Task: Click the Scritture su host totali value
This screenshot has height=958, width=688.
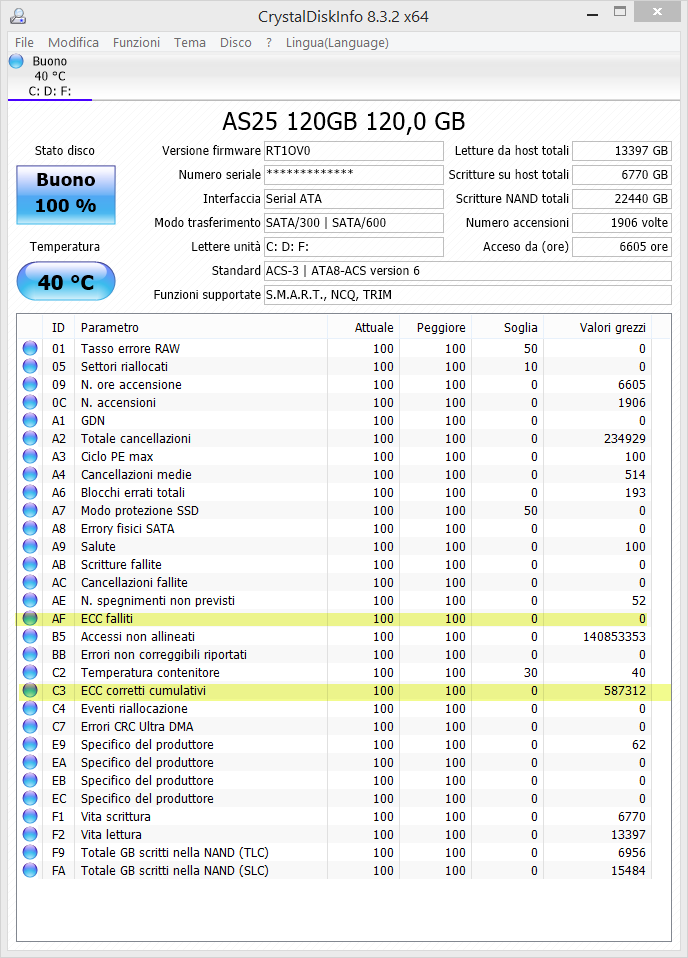Action: (x=621, y=175)
